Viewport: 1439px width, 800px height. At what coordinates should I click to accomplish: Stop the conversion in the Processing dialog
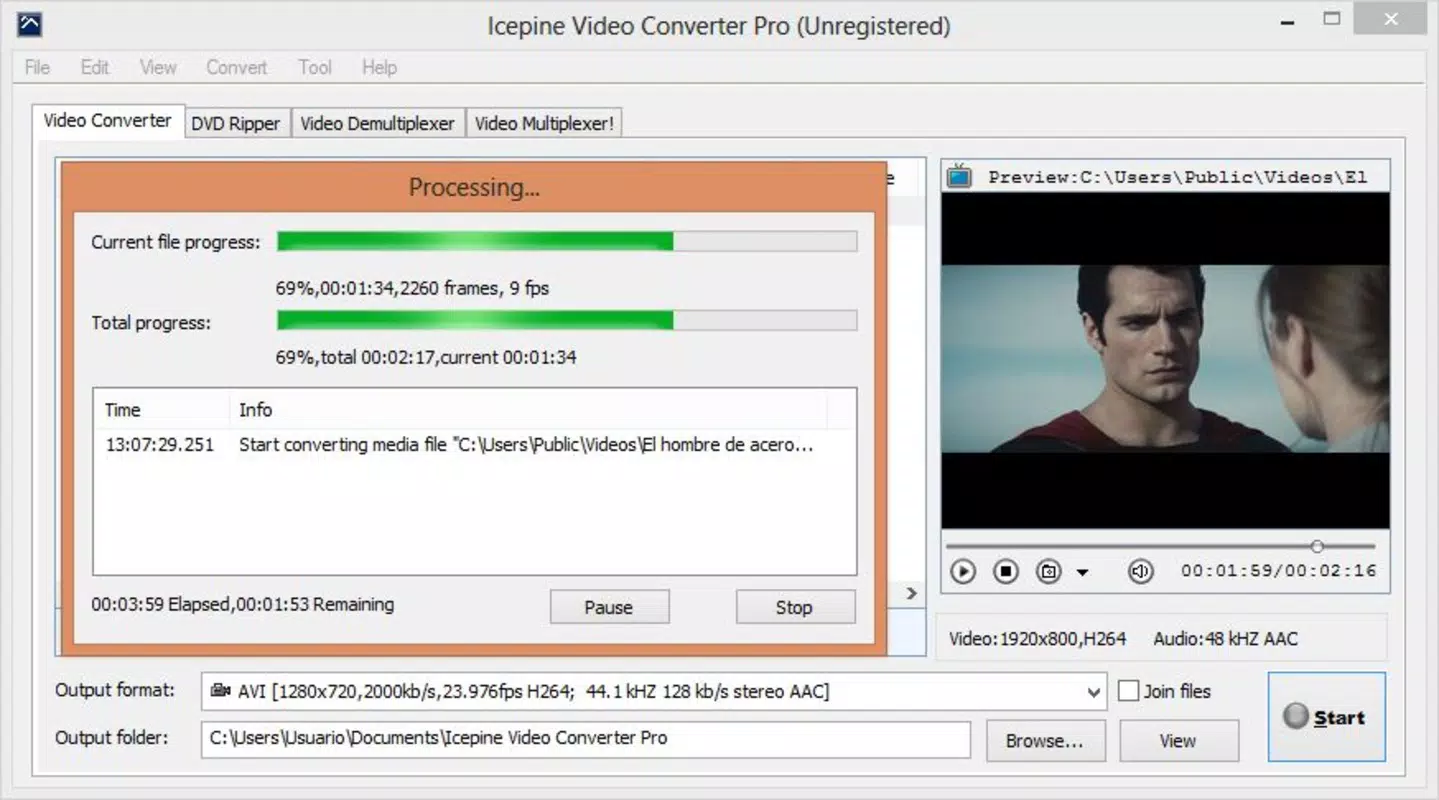pyautogui.click(x=794, y=607)
